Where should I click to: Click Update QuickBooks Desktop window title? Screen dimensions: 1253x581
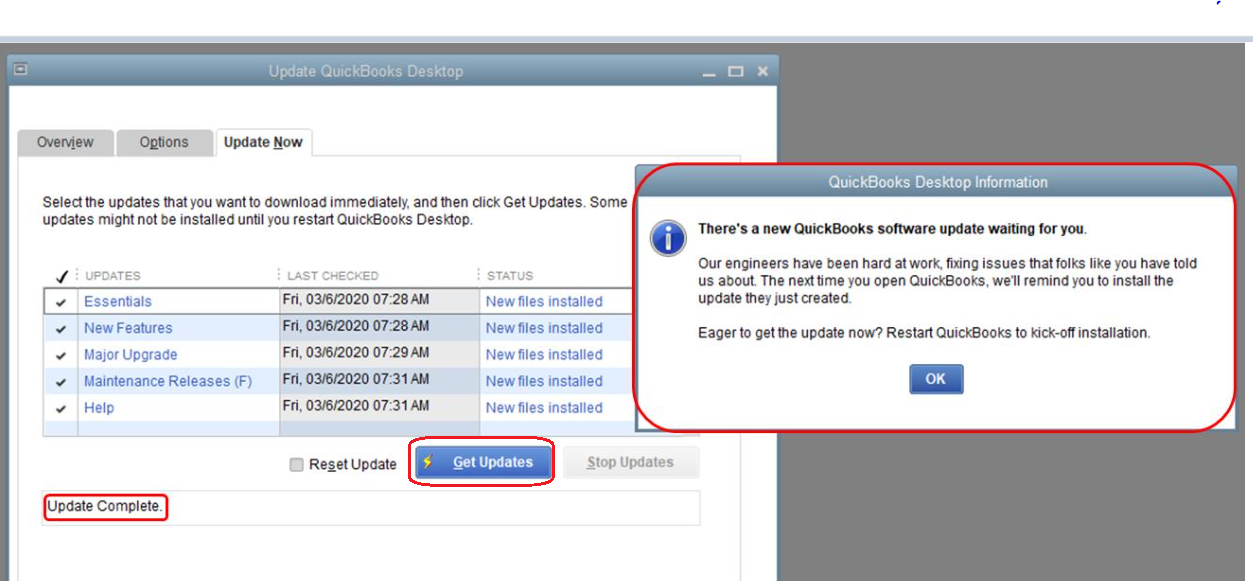365,72
